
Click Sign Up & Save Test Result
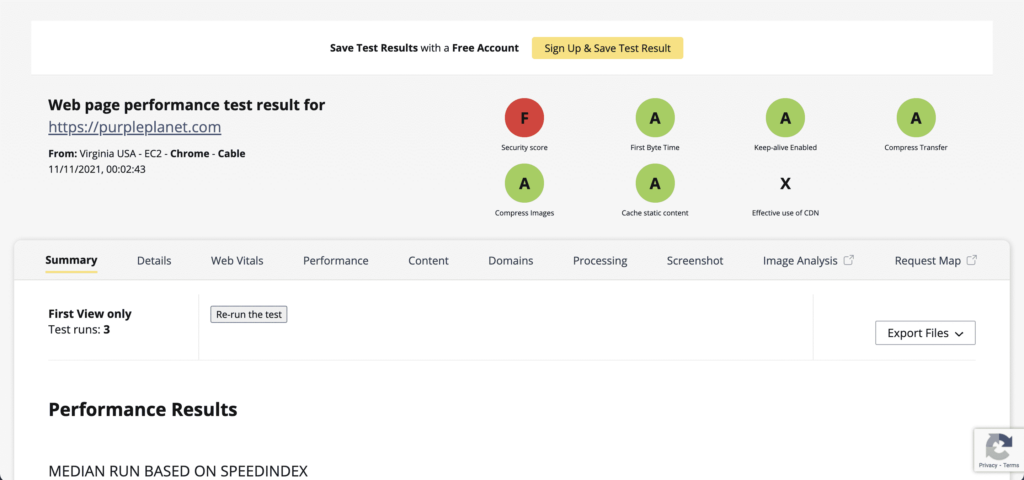[x=607, y=48]
